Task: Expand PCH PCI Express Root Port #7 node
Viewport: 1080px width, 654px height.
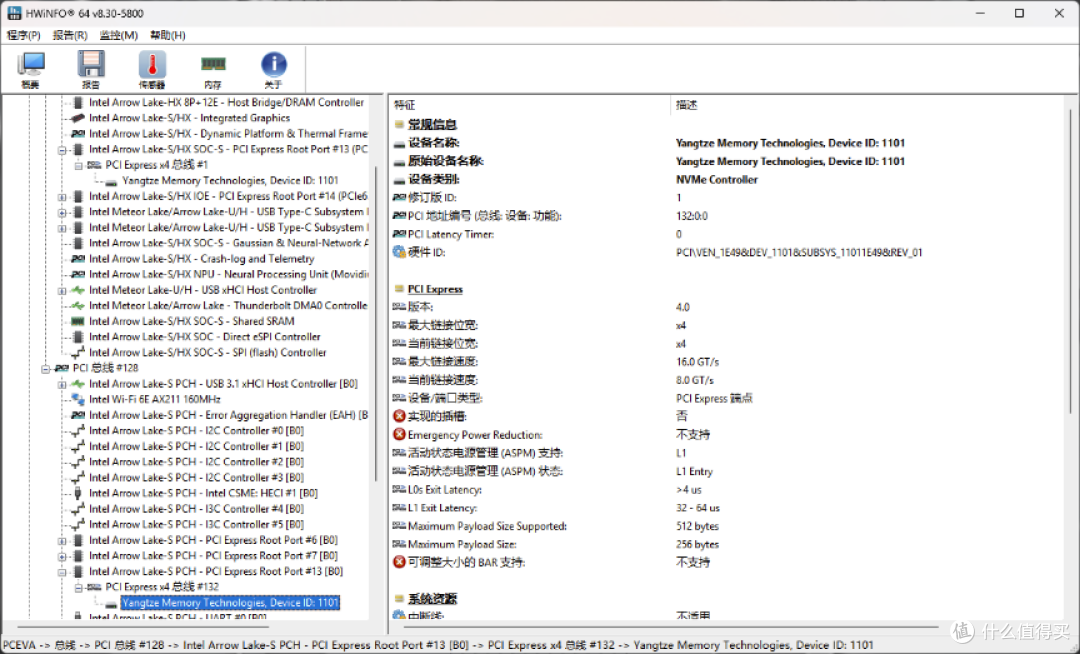Action: click(62, 556)
